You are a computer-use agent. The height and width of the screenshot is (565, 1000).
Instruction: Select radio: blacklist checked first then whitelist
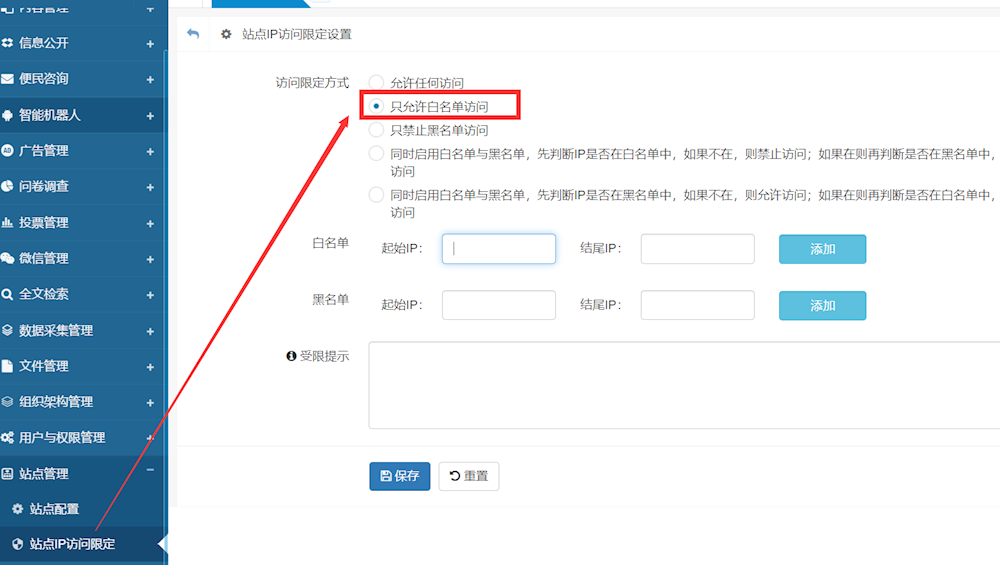click(x=376, y=194)
